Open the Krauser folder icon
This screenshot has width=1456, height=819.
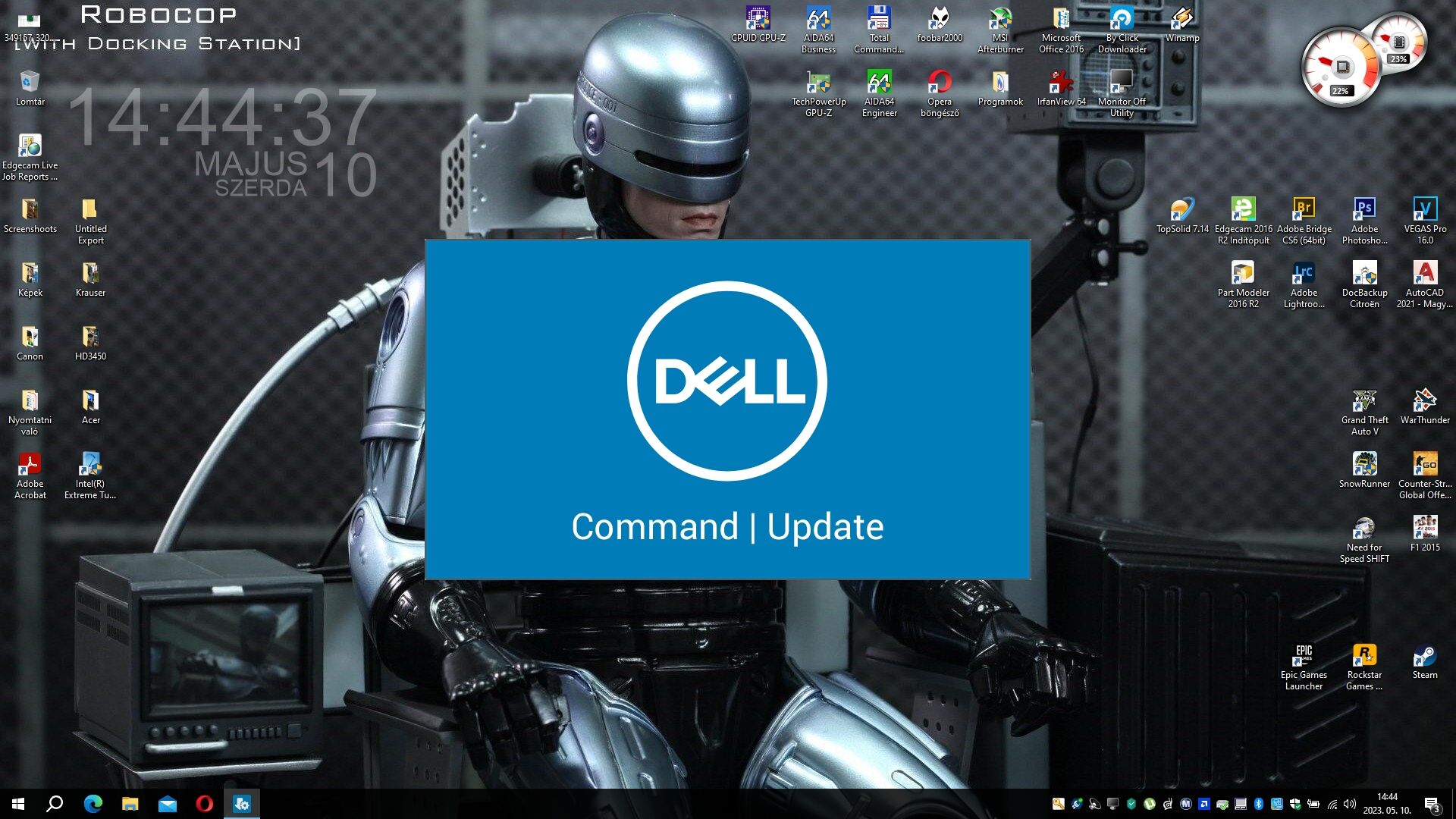[x=90, y=279]
